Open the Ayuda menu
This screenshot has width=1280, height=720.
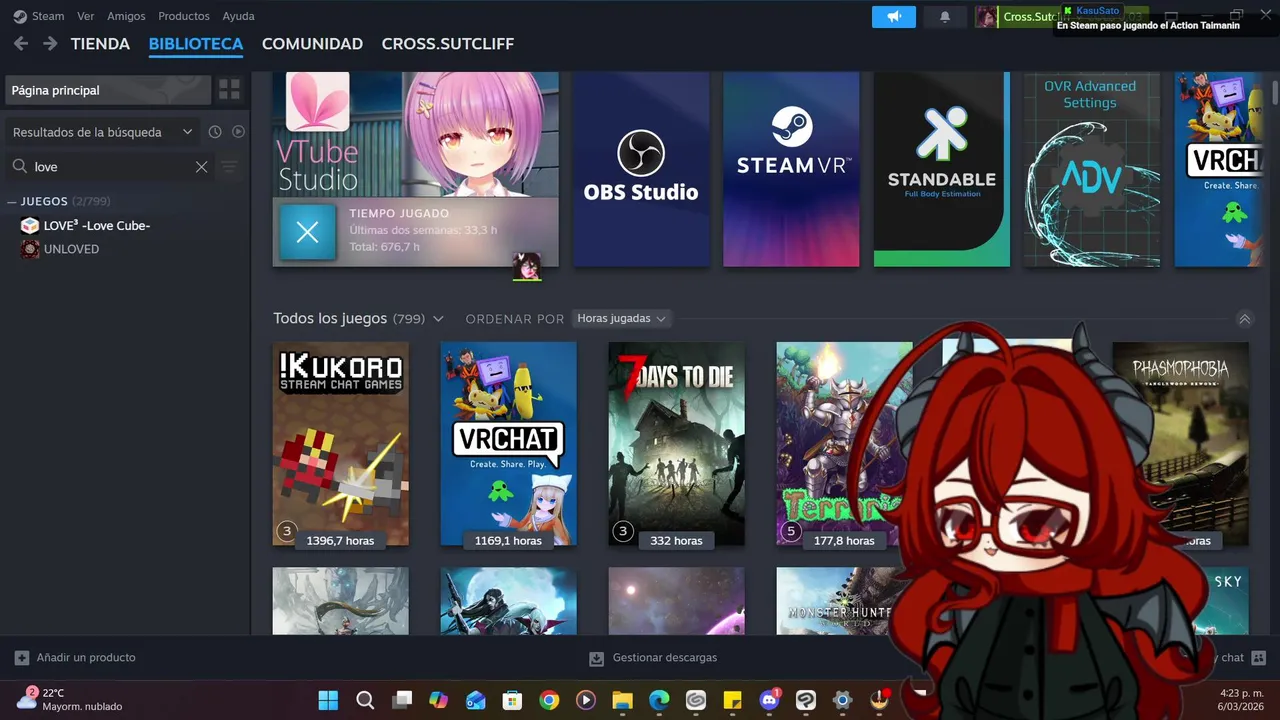238,16
